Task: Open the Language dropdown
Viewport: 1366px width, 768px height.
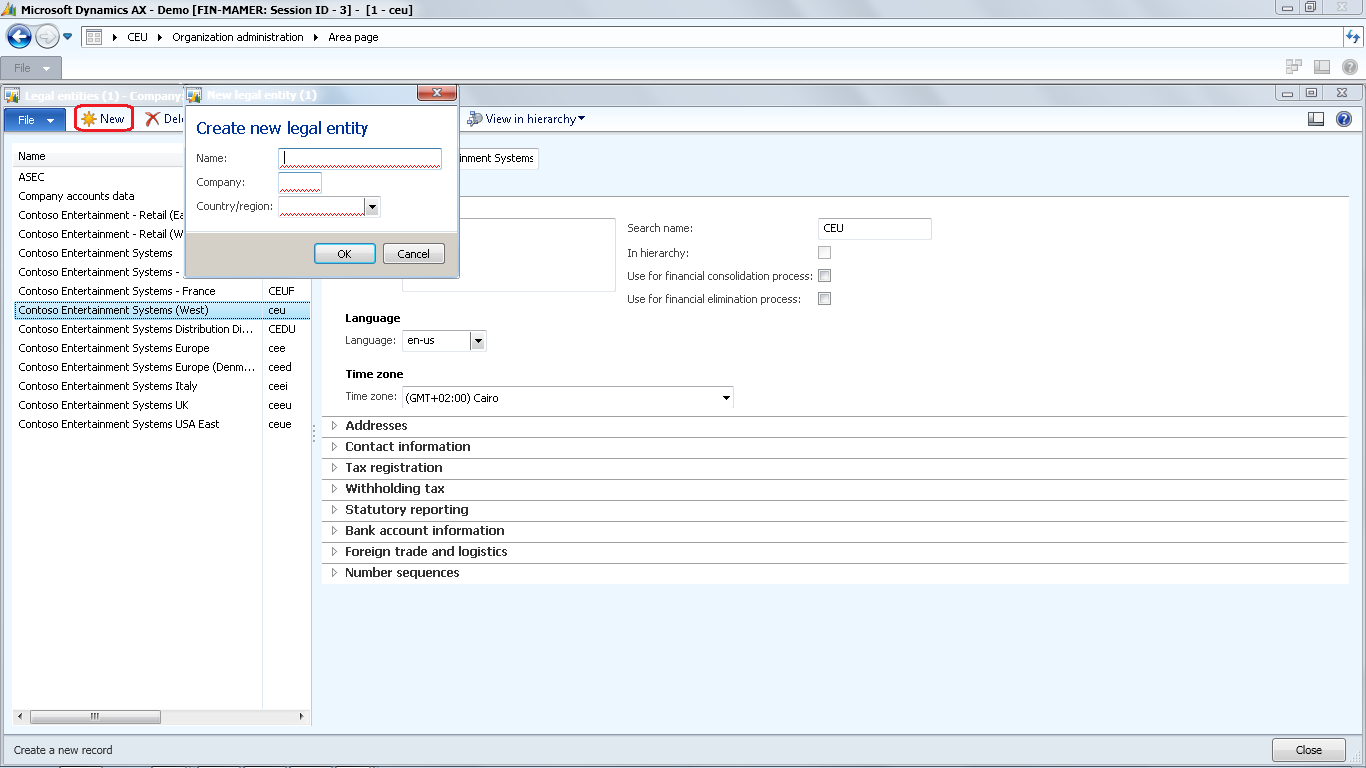Action: click(x=478, y=341)
